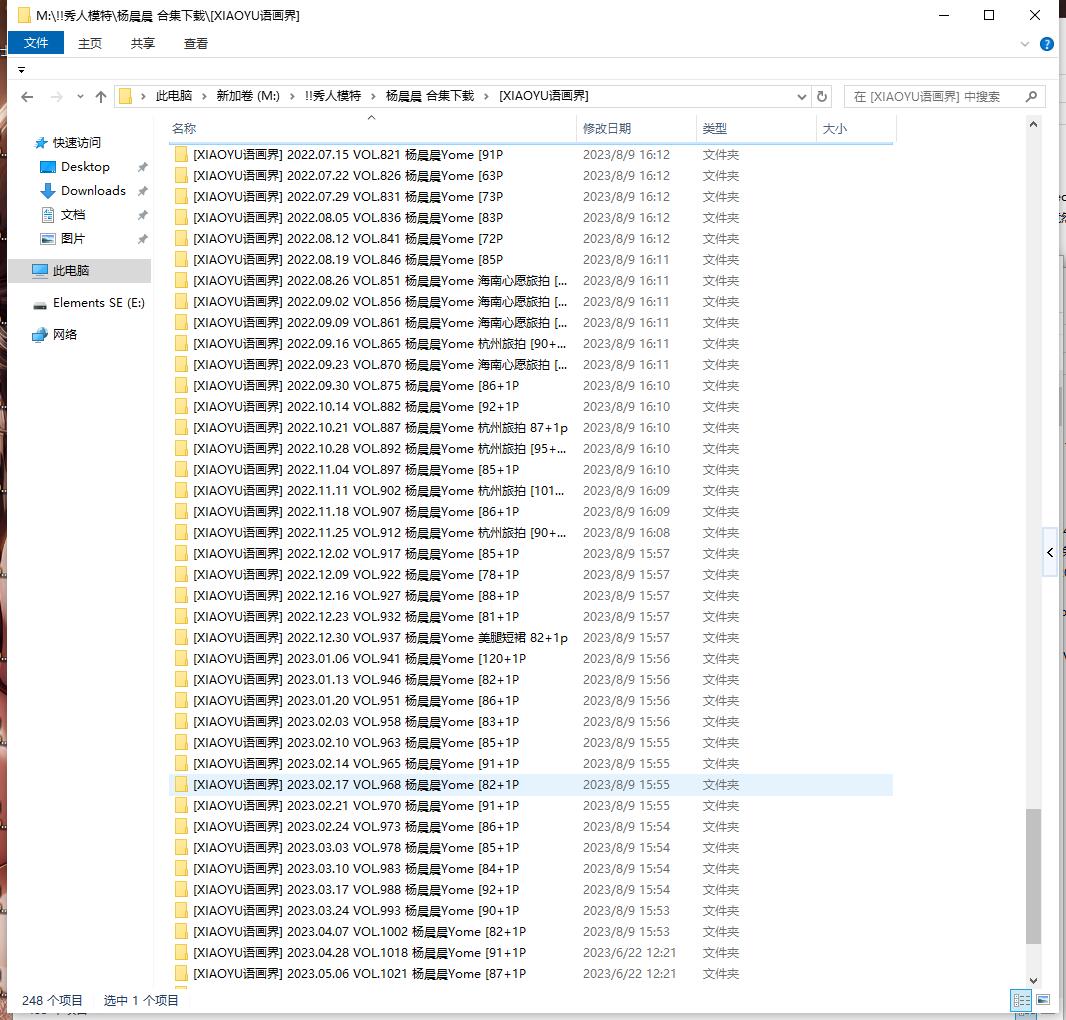Click 此电脑 in the address breadcrumb
1066x1020 pixels.
[173, 97]
